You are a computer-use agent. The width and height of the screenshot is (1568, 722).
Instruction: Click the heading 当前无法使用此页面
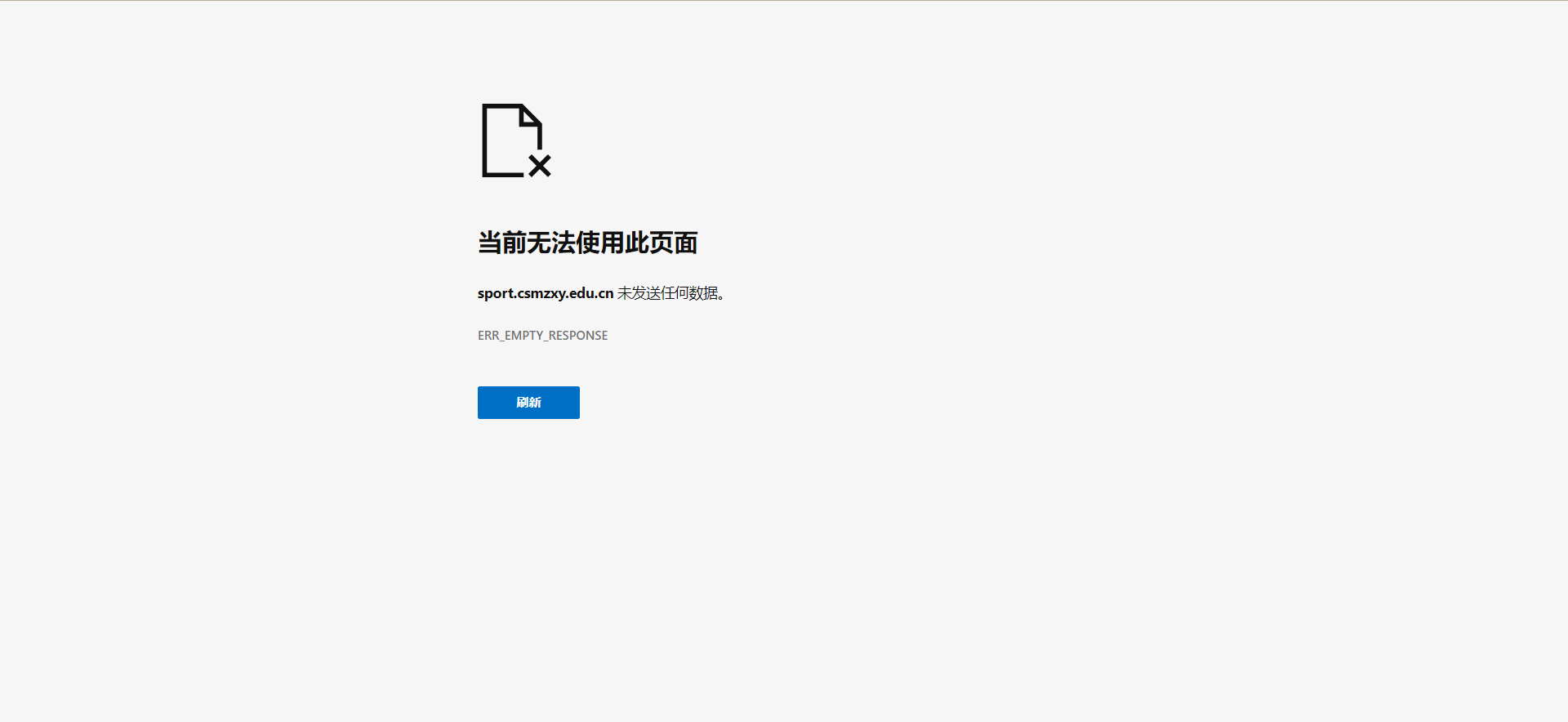[x=587, y=243]
